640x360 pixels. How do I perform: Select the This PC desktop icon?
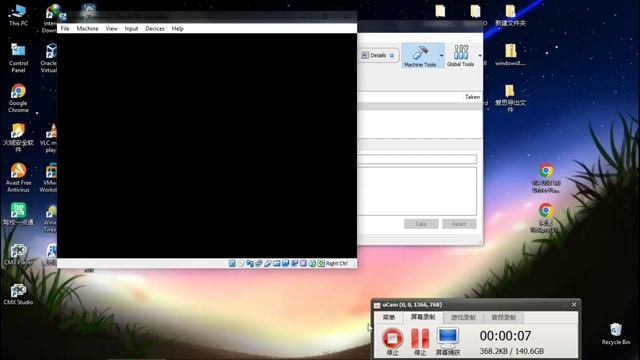click(x=18, y=16)
